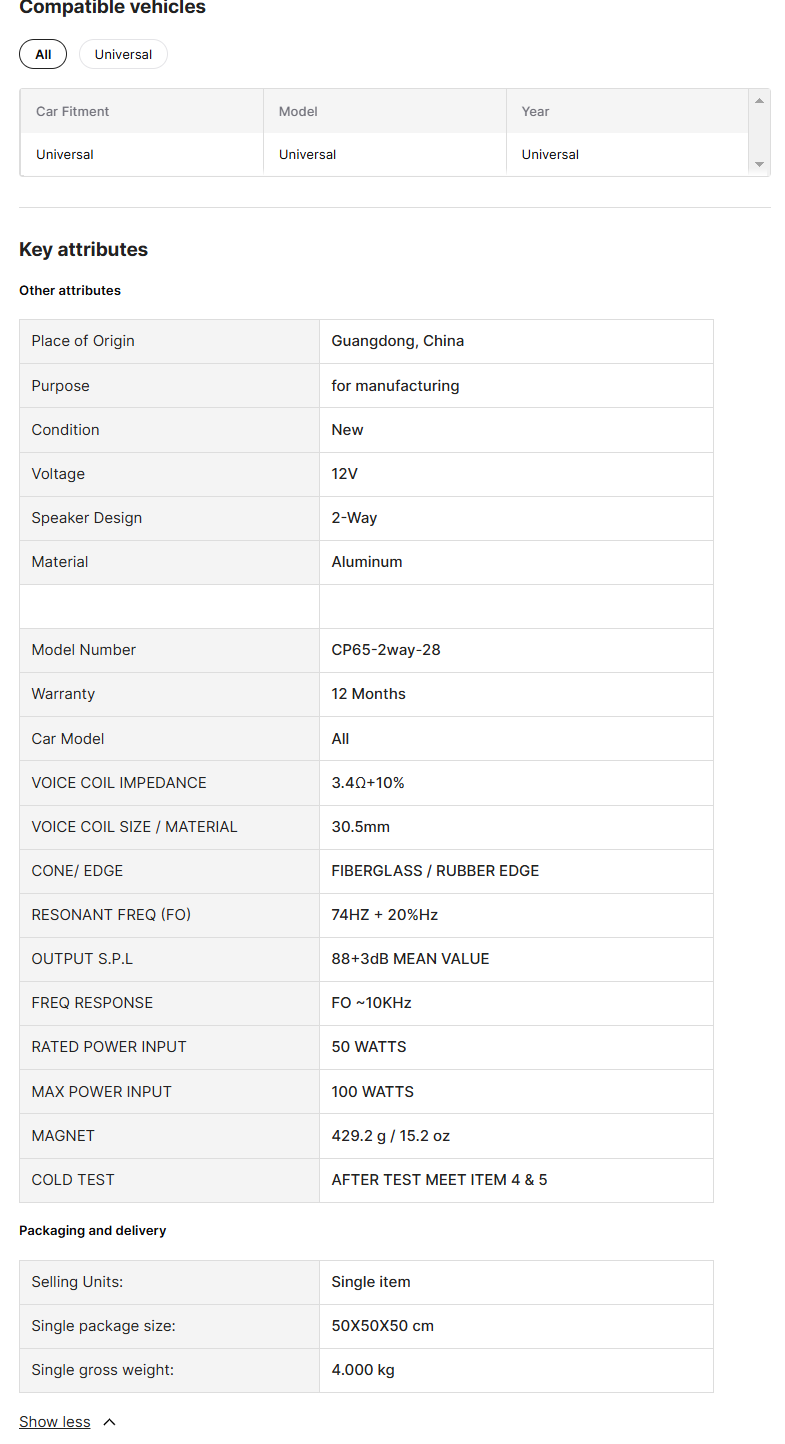Click the model number value CP65-2way-28

coord(386,650)
